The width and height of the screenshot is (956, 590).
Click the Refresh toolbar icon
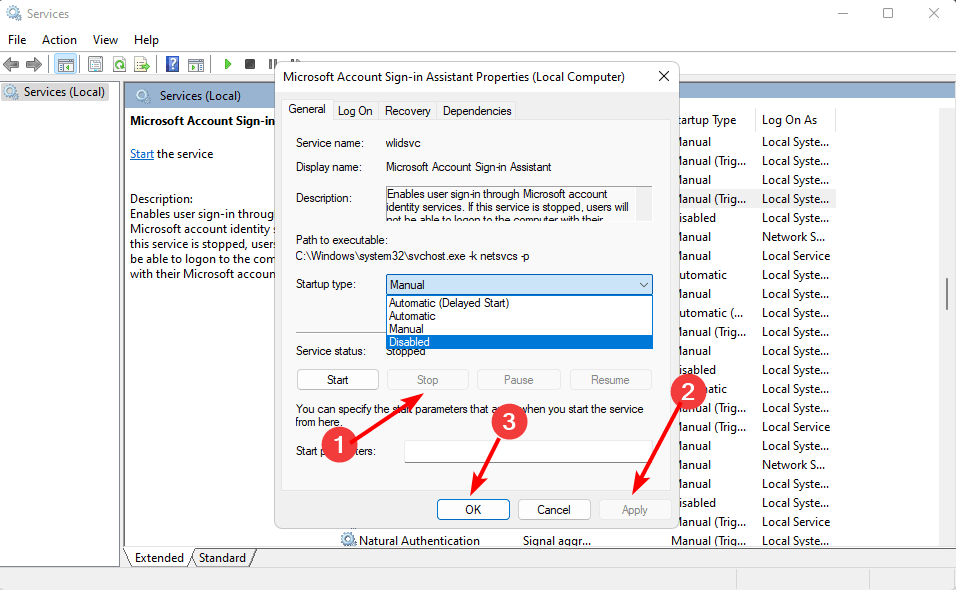118,64
